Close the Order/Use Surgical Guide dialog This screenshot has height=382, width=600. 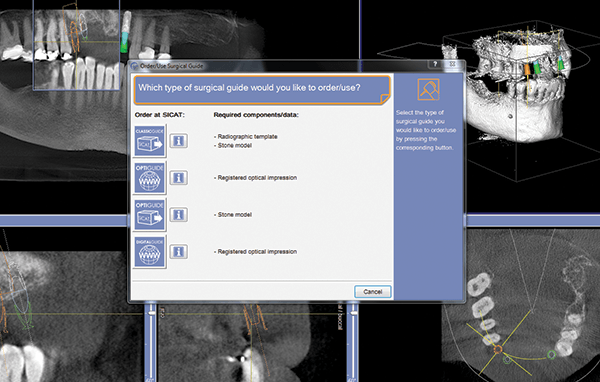click(452, 65)
